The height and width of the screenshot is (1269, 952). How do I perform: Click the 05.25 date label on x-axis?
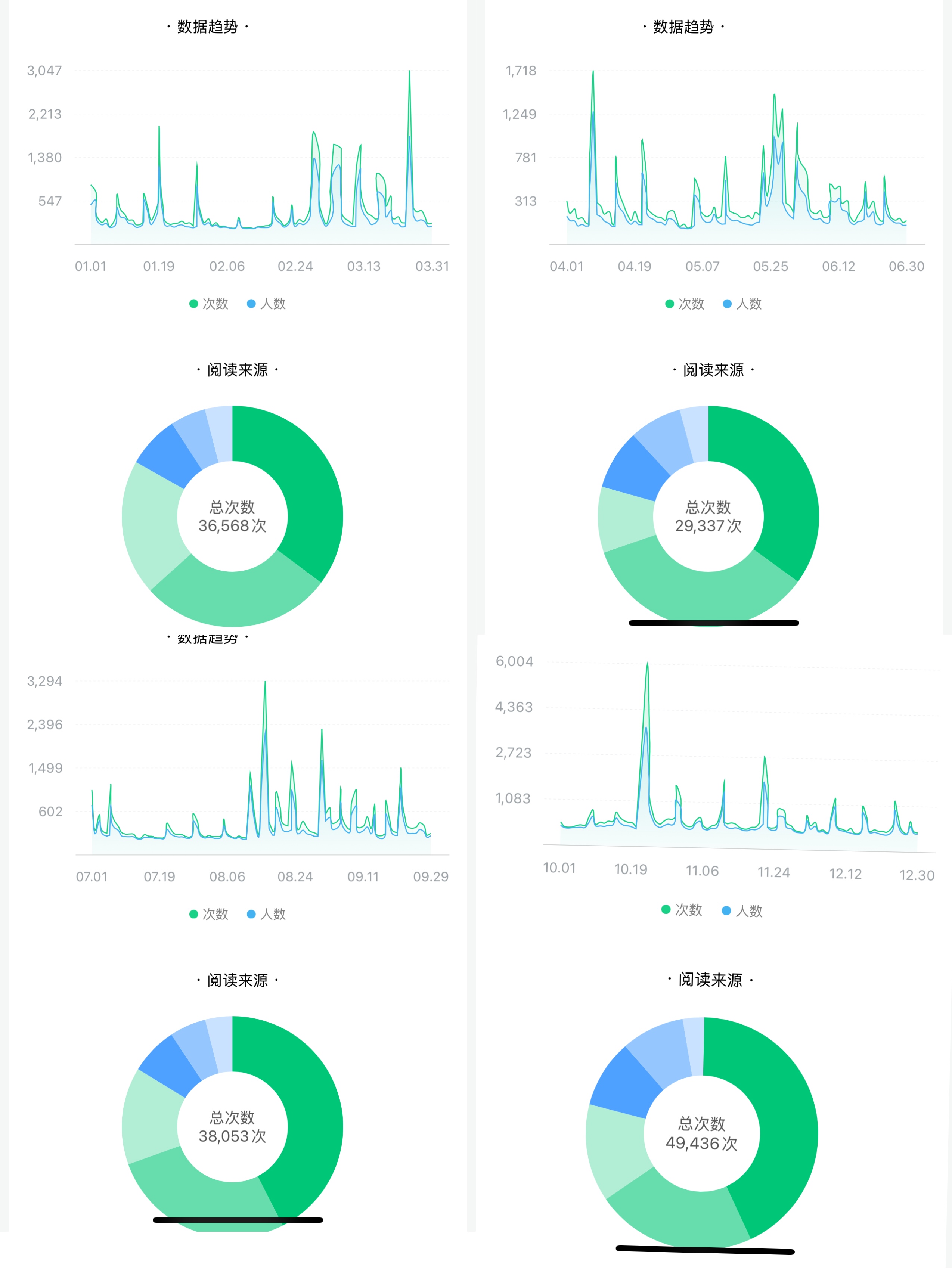pyautogui.click(x=770, y=266)
